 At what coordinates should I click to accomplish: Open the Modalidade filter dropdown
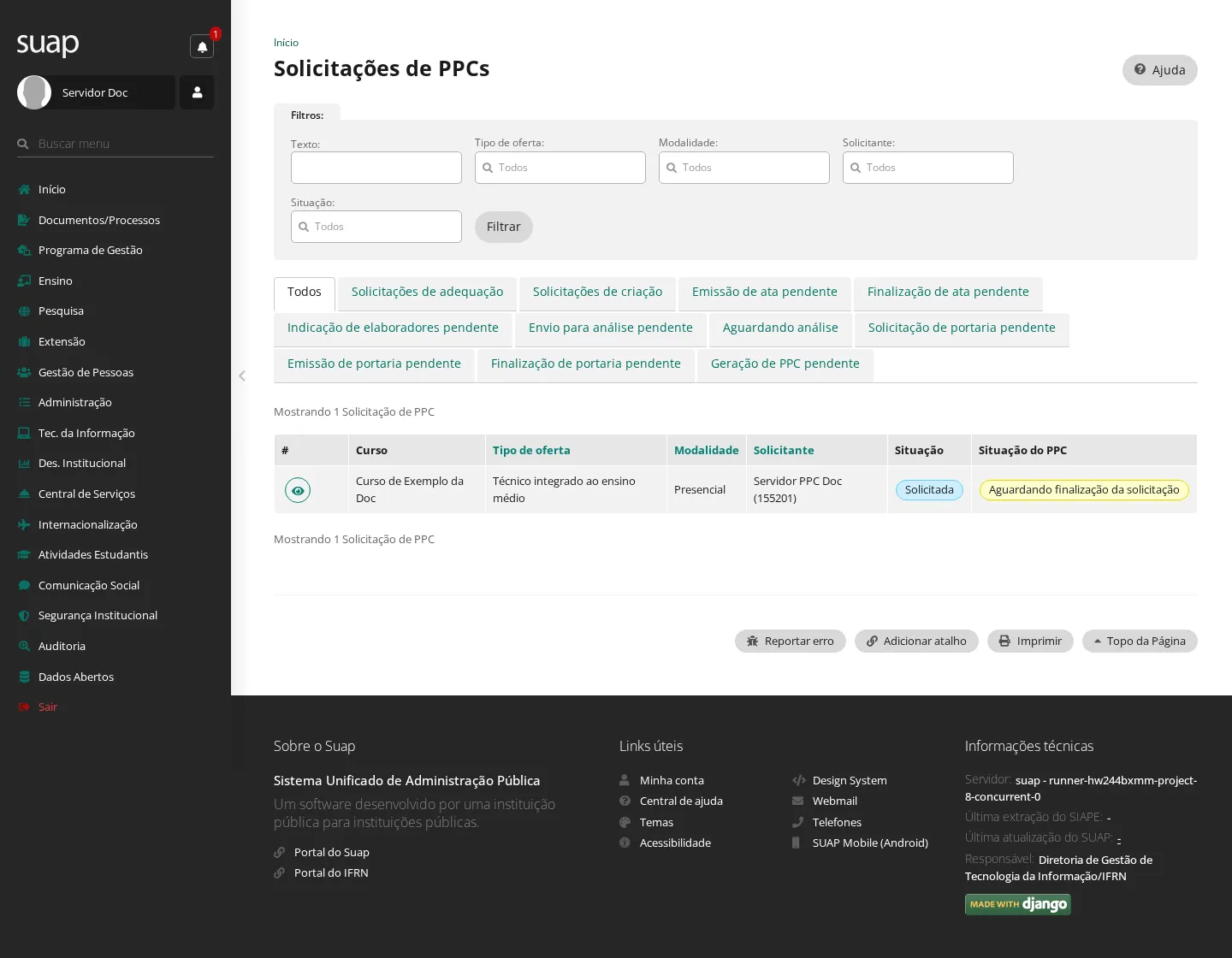744,168
